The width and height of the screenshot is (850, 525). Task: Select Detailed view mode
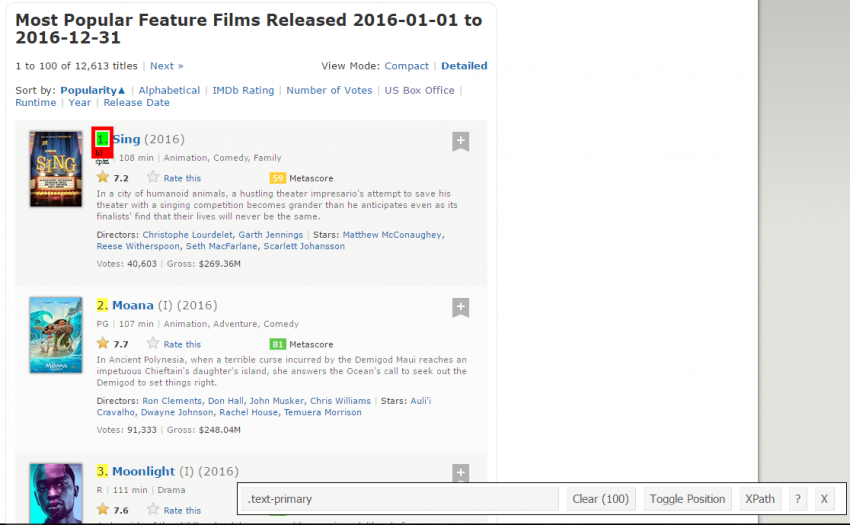point(464,66)
